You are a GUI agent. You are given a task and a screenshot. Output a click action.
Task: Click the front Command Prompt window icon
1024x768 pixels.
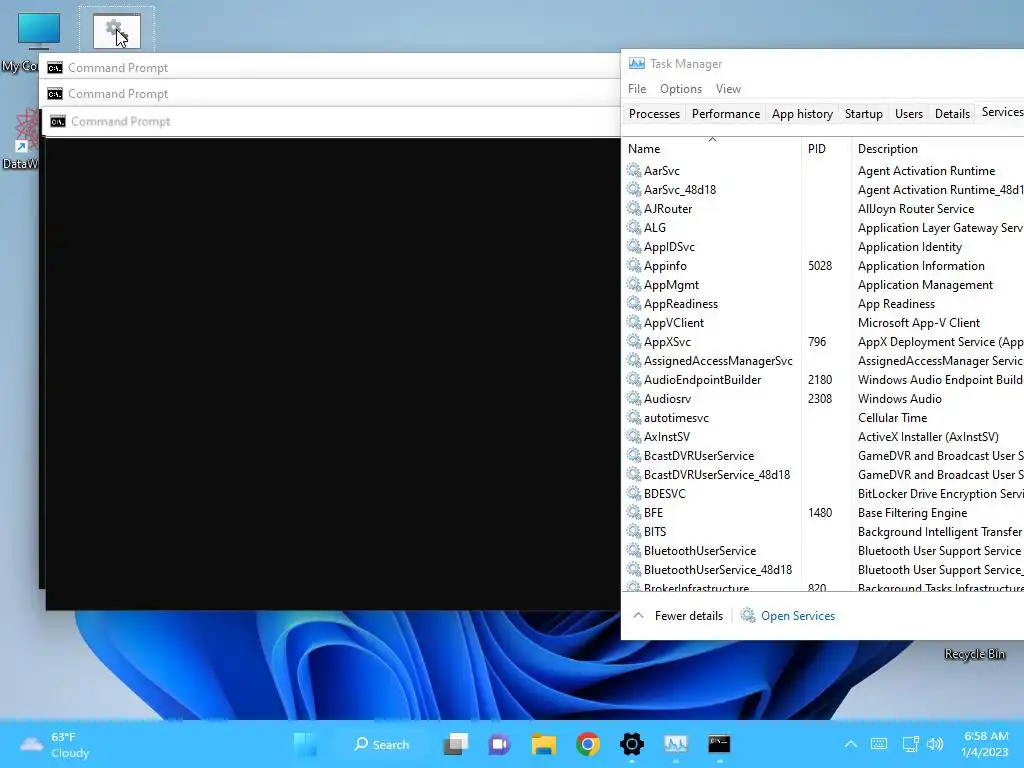(58, 121)
